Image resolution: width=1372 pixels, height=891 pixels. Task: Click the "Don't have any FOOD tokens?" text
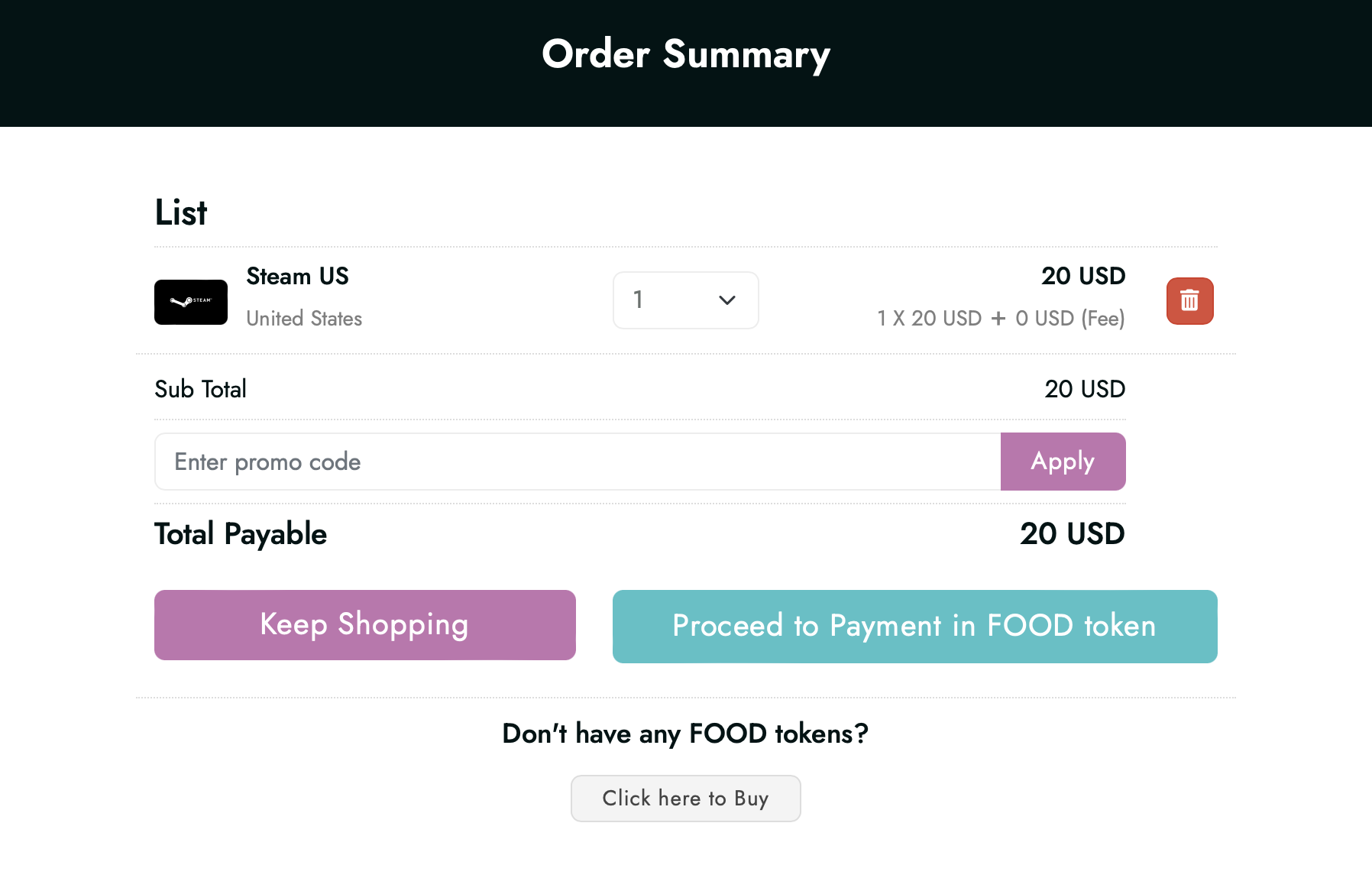pyautogui.click(x=685, y=734)
